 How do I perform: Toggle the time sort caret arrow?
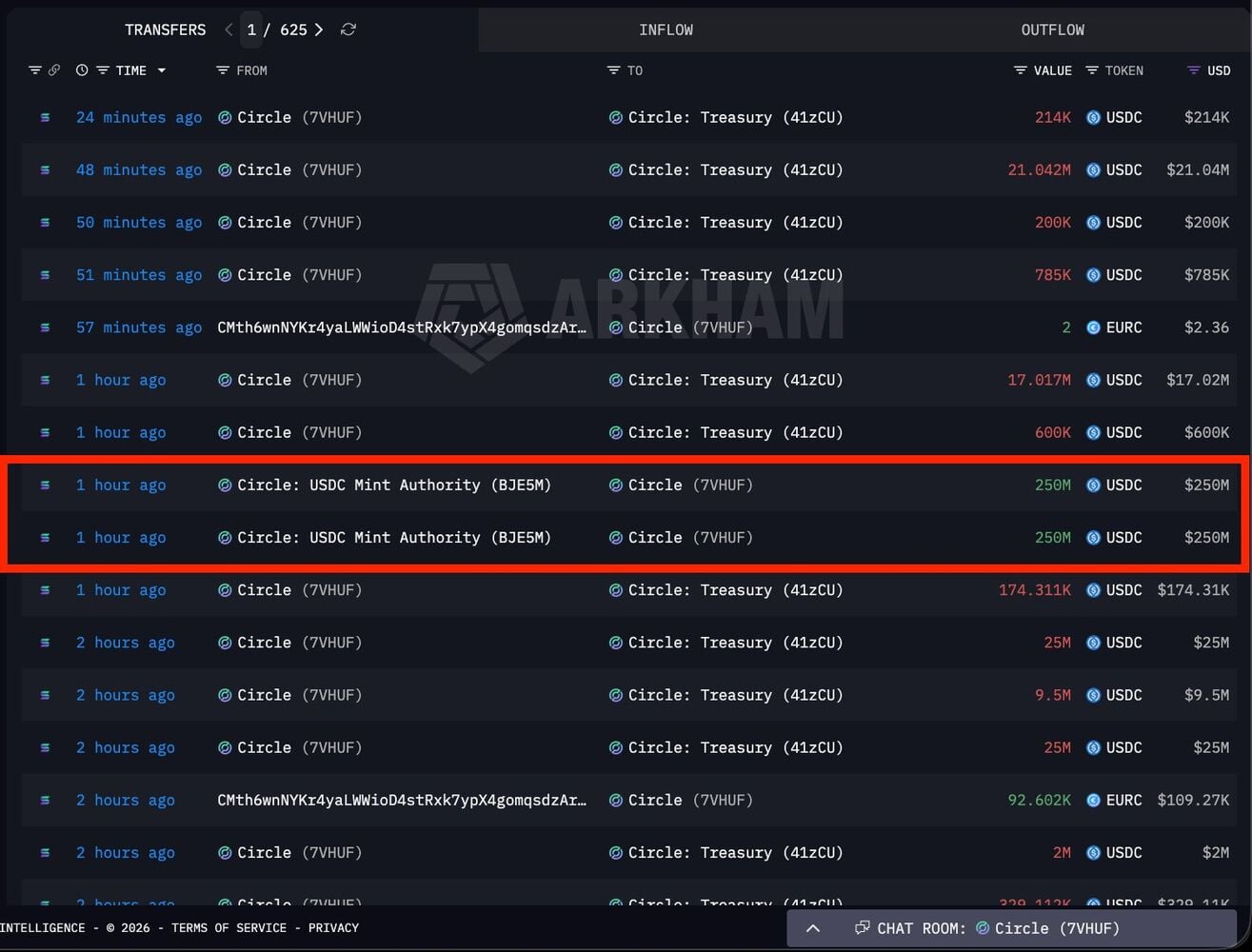click(161, 70)
